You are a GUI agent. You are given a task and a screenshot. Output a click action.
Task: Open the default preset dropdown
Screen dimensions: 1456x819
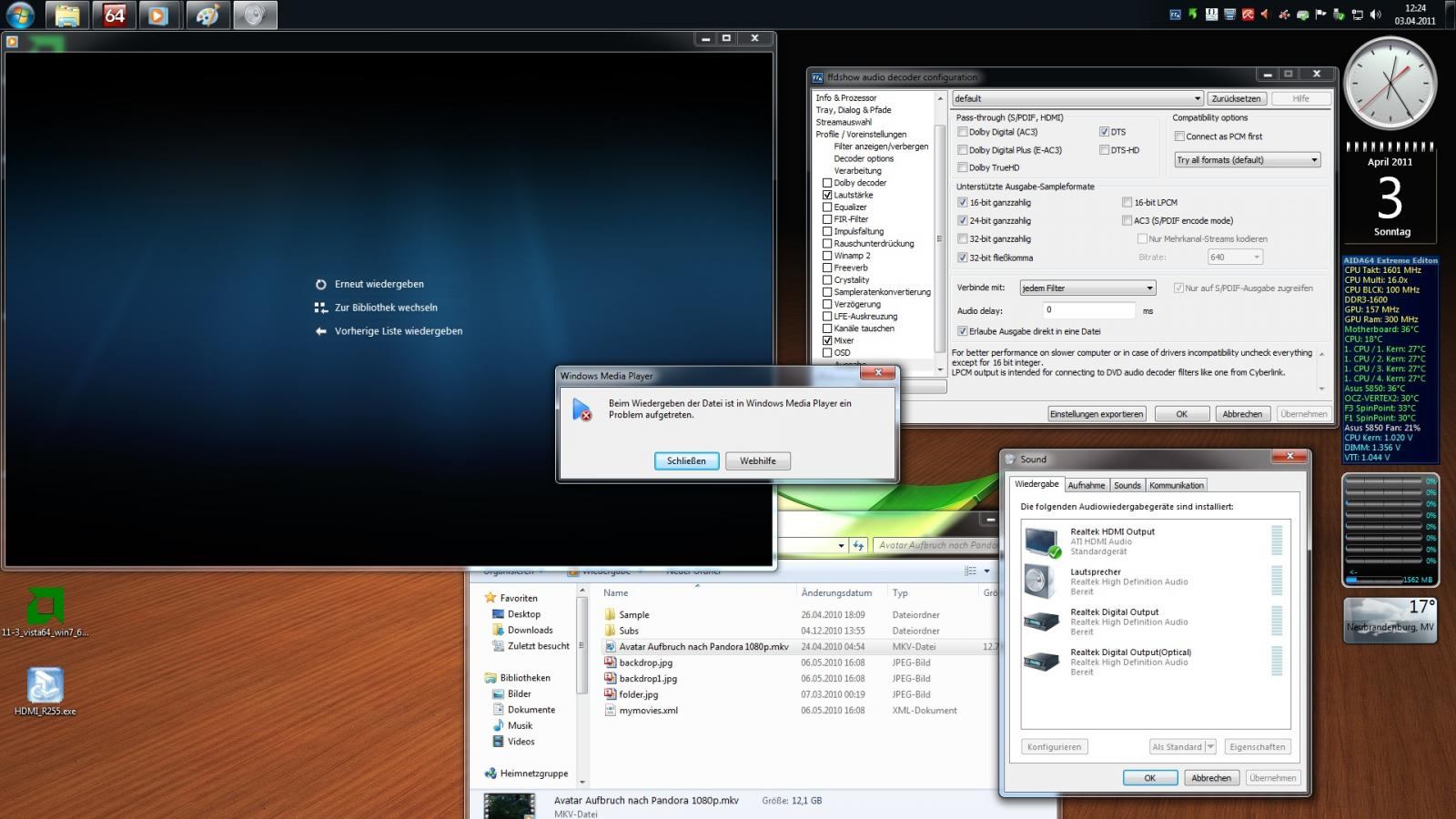(1077, 98)
